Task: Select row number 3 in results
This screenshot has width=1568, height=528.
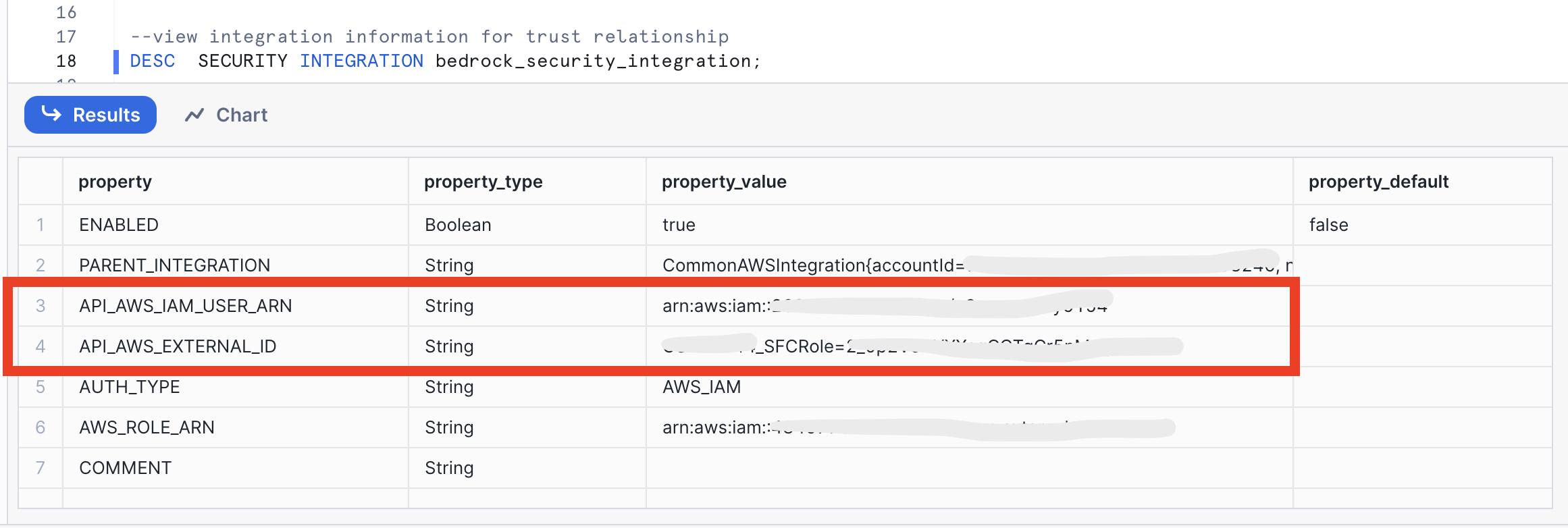Action: [41, 306]
